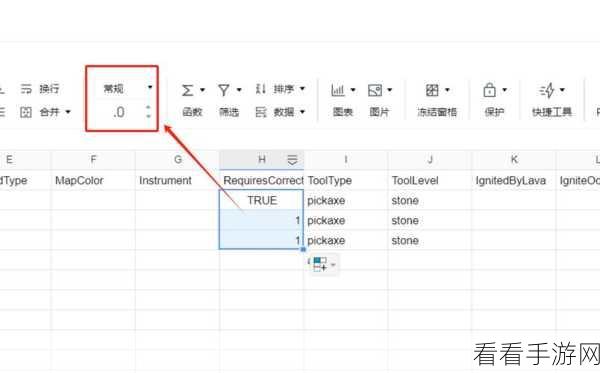This screenshot has height=373, width=600.
Task: Expand the chart dropdown arrow
Action: coord(353,90)
